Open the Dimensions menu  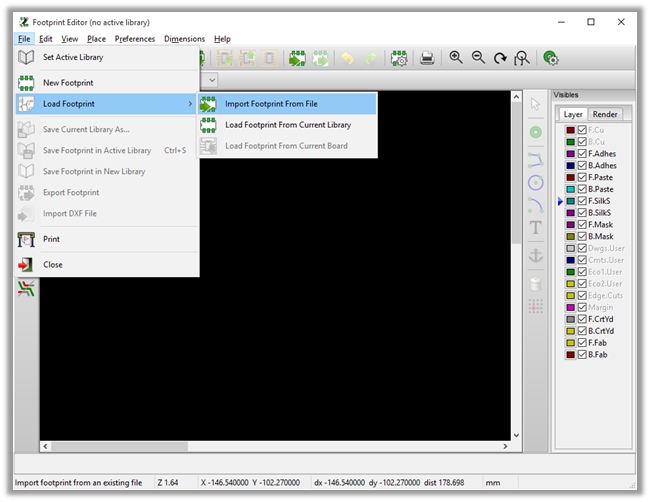pos(184,39)
